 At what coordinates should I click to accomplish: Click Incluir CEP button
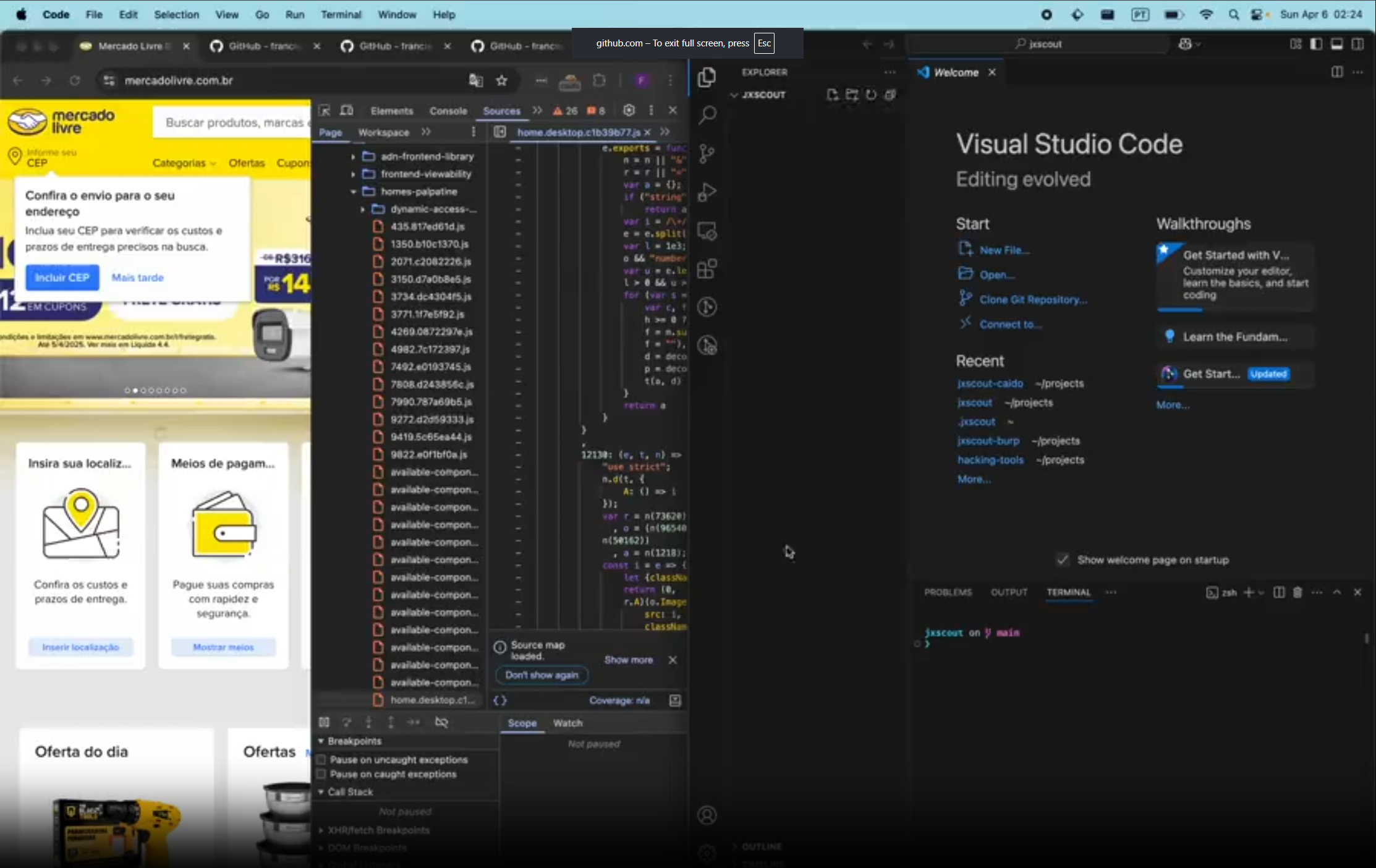[62, 278]
